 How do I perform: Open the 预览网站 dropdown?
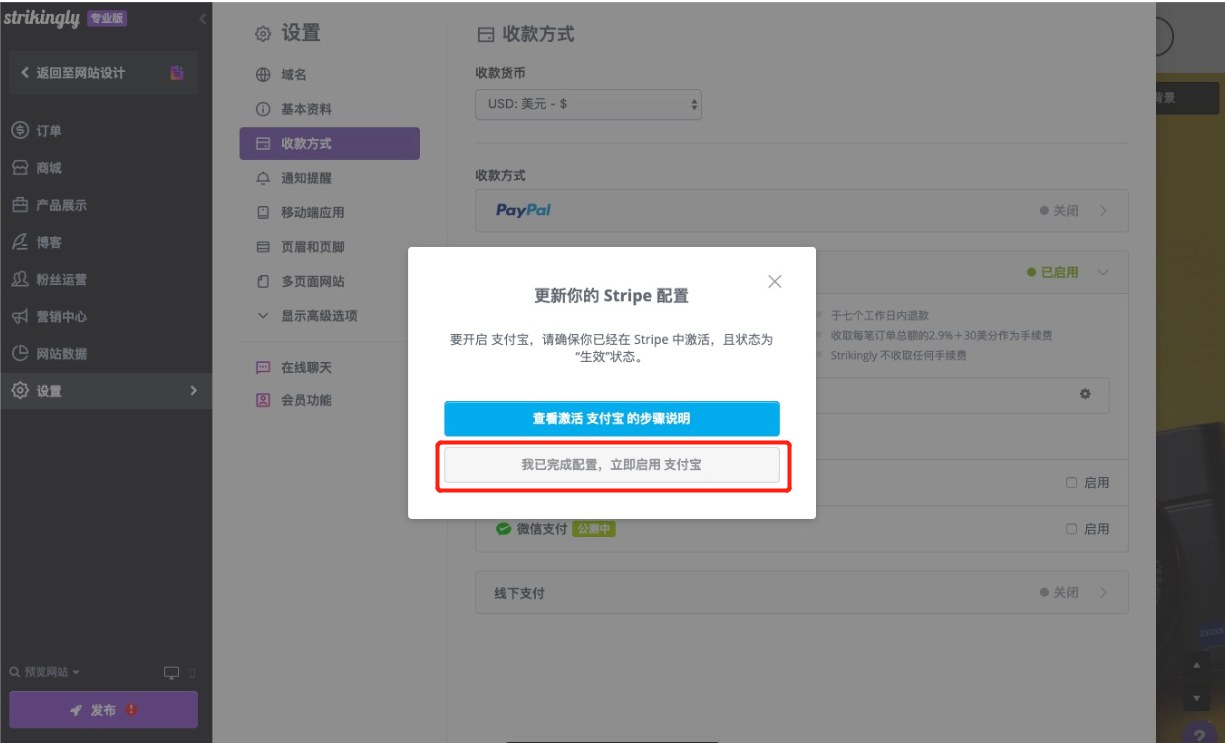coord(45,672)
